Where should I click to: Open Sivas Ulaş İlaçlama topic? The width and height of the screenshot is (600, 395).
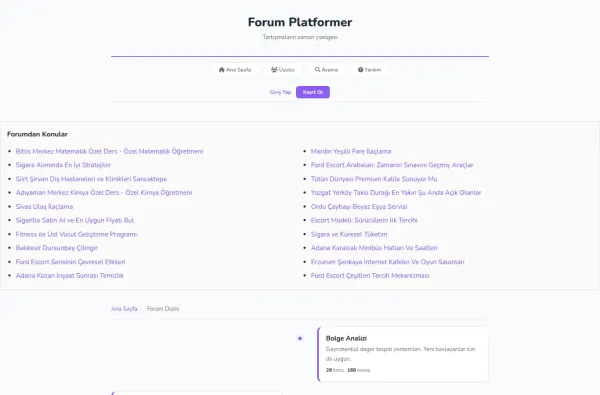[x=44, y=206]
